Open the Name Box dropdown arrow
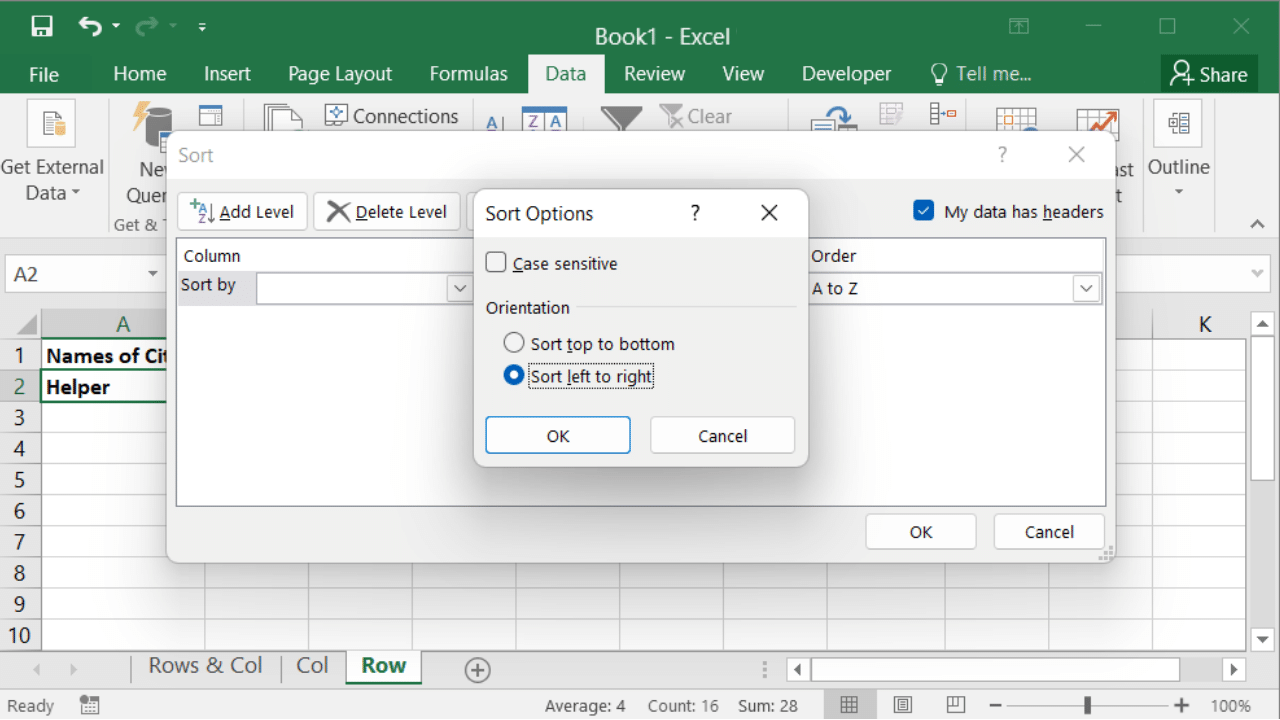The width and height of the screenshot is (1280, 720). 153,274
